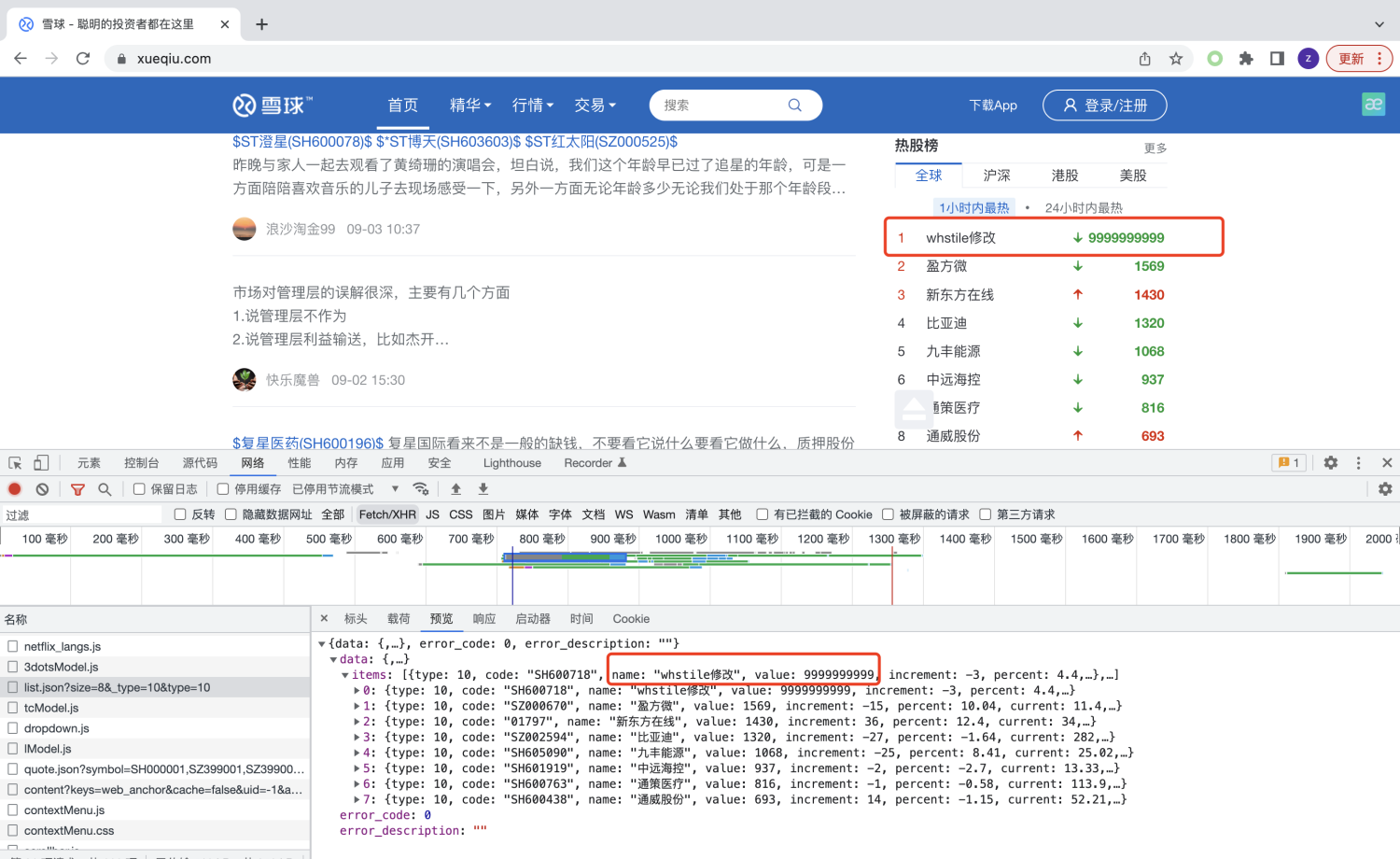Viewport: 1400px width, 859px height.
Task: Check 有已拦截的 Cookie checkbox
Action: point(763,514)
